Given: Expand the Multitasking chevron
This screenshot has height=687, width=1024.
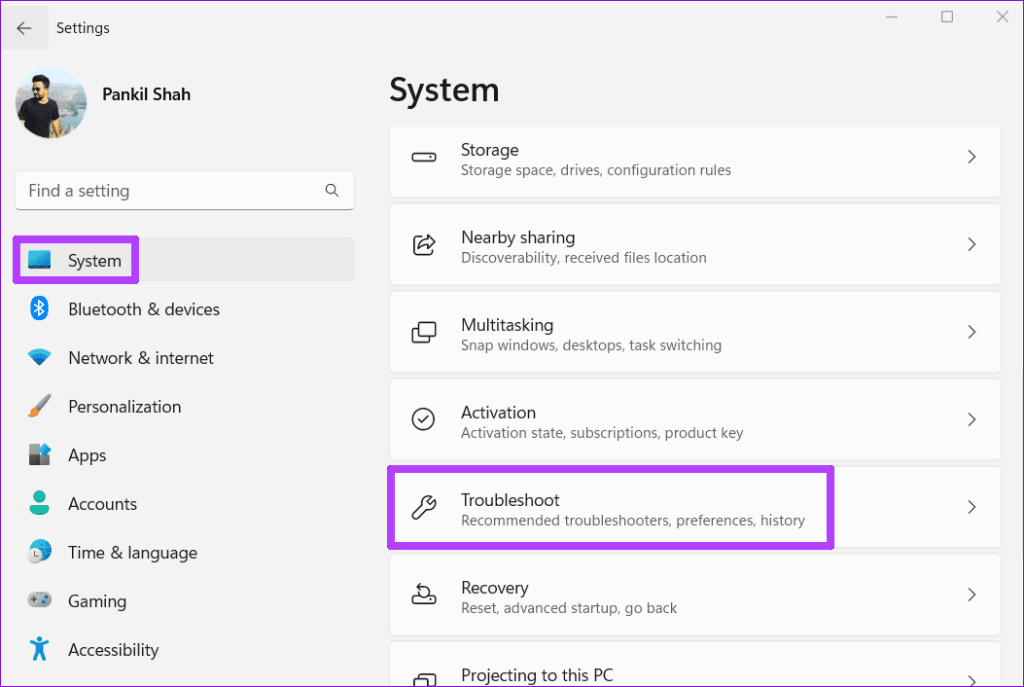Looking at the screenshot, I should tap(971, 332).
